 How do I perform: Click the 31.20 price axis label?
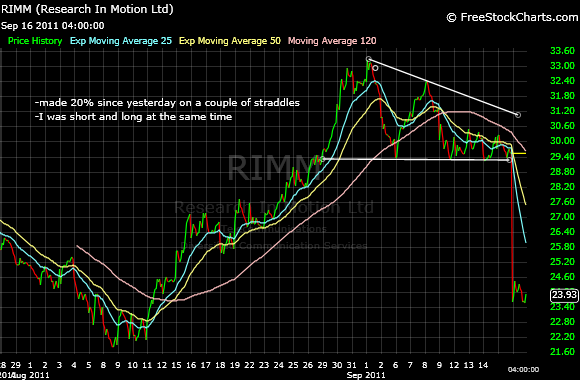click(x=562, y=111)
